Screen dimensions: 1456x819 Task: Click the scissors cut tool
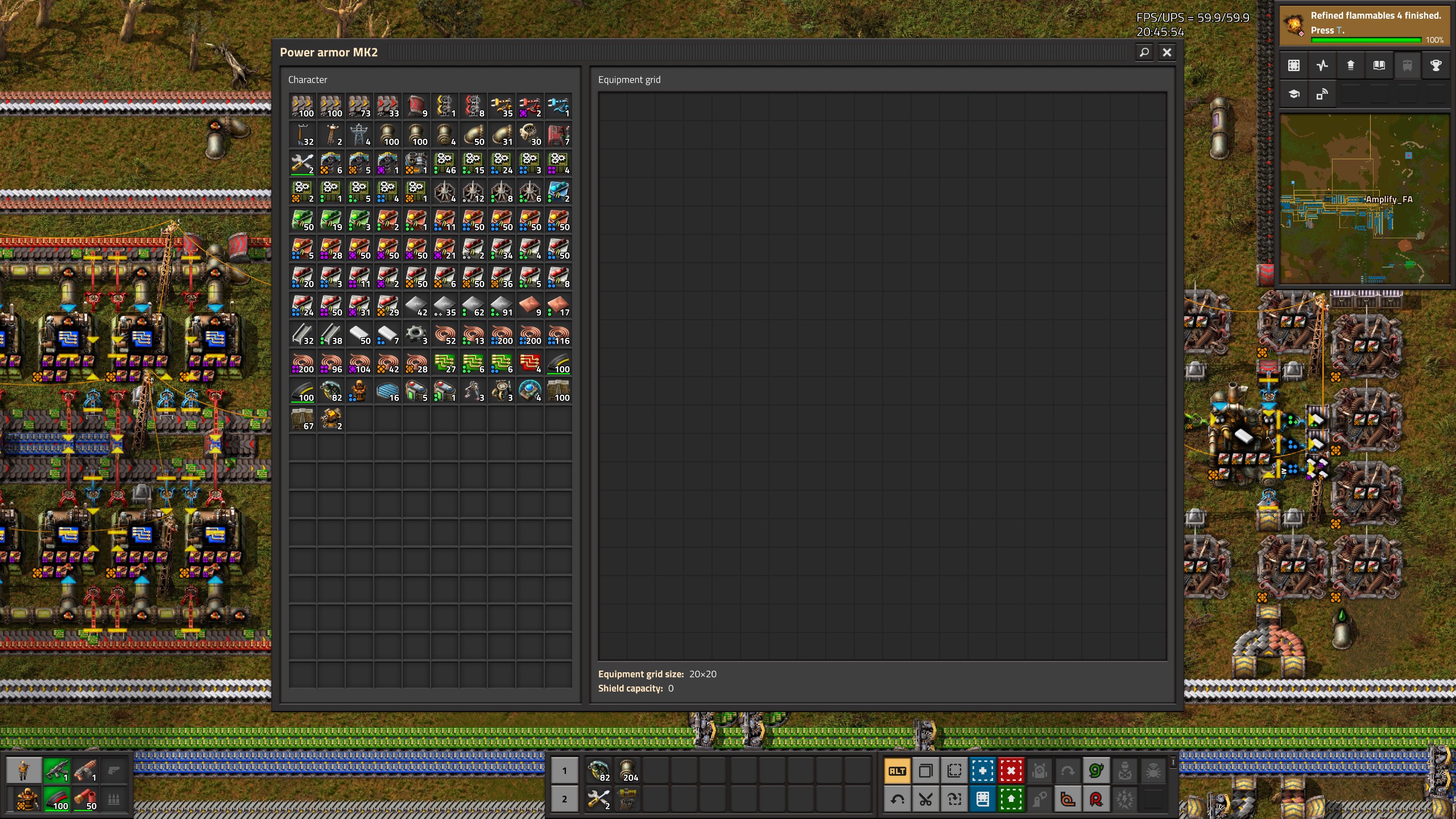coord(925,800)
